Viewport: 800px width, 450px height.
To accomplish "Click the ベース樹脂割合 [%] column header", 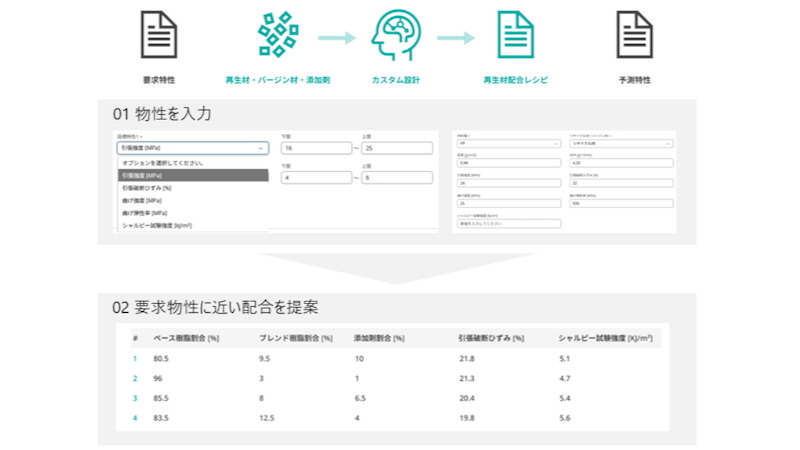I will tap(186, 337).
